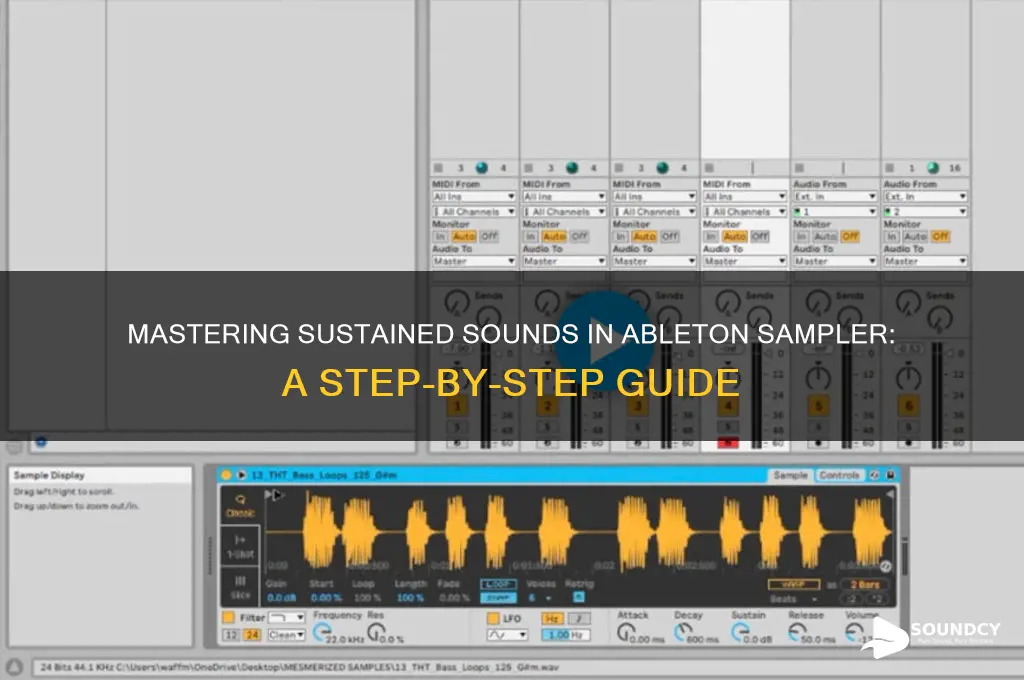Click the filter Frequency knob

(321, 631)
